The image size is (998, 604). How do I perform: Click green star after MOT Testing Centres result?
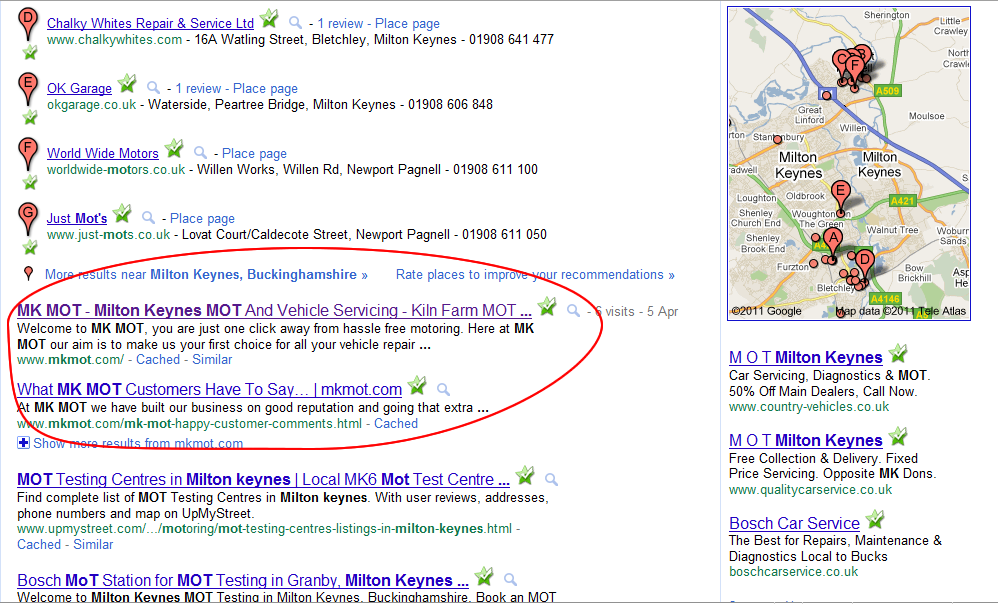click(x=525, y=475)
